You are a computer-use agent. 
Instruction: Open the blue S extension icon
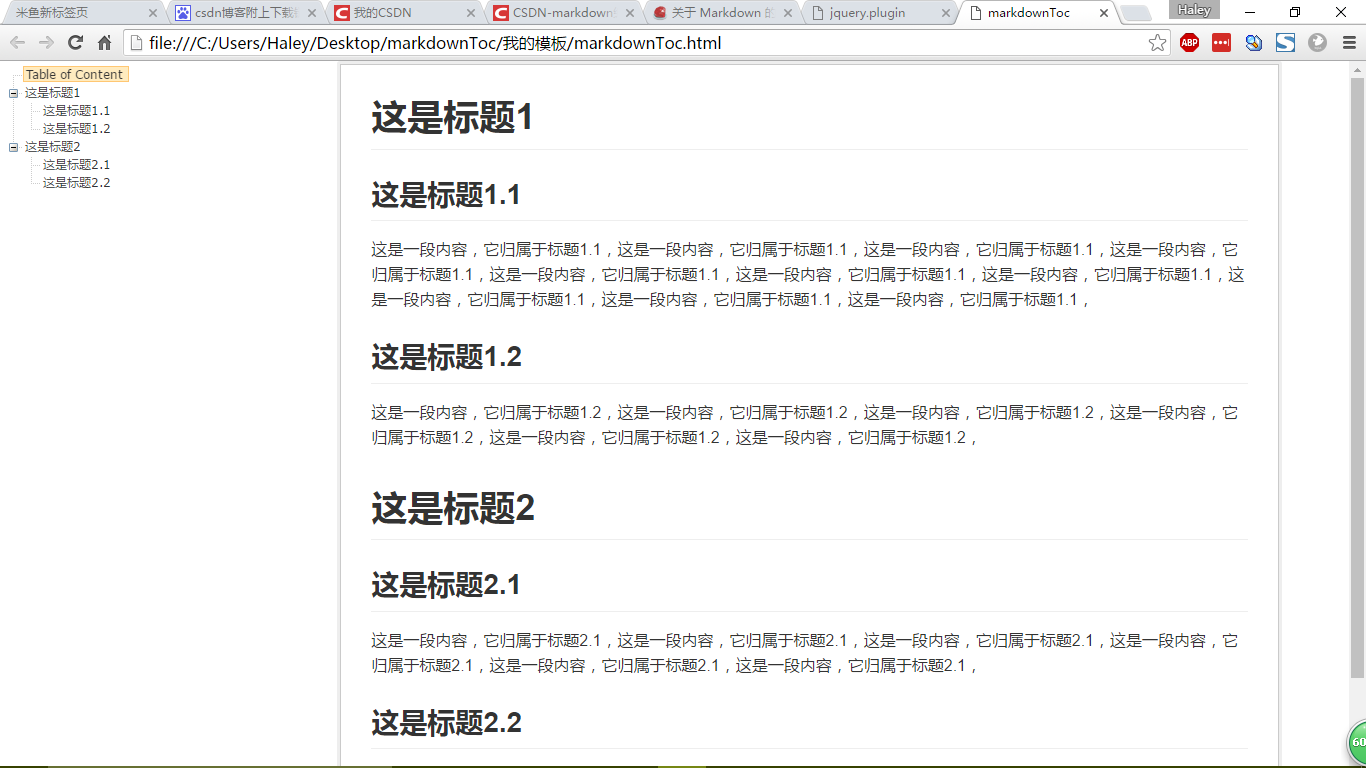(1285, 43)
